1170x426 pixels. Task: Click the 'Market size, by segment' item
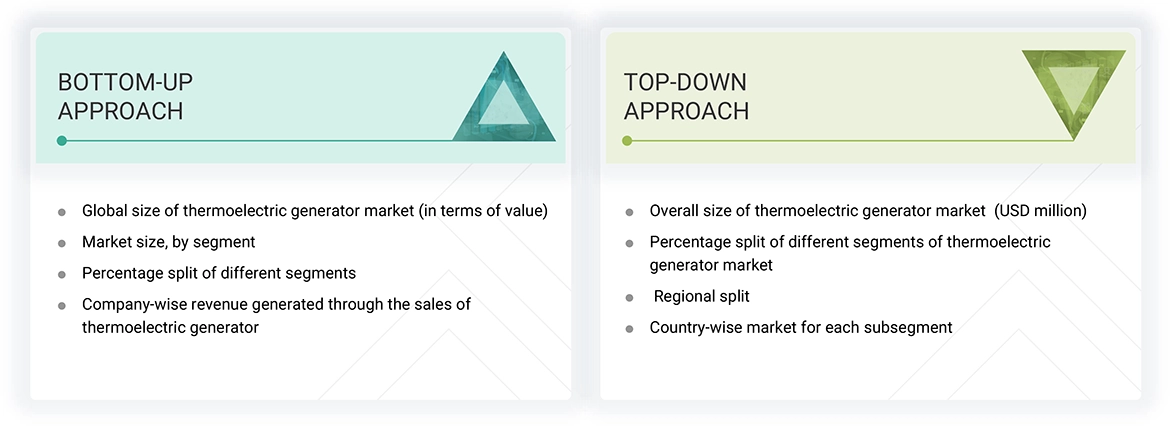pyautogui.click(x=168, y=242)
